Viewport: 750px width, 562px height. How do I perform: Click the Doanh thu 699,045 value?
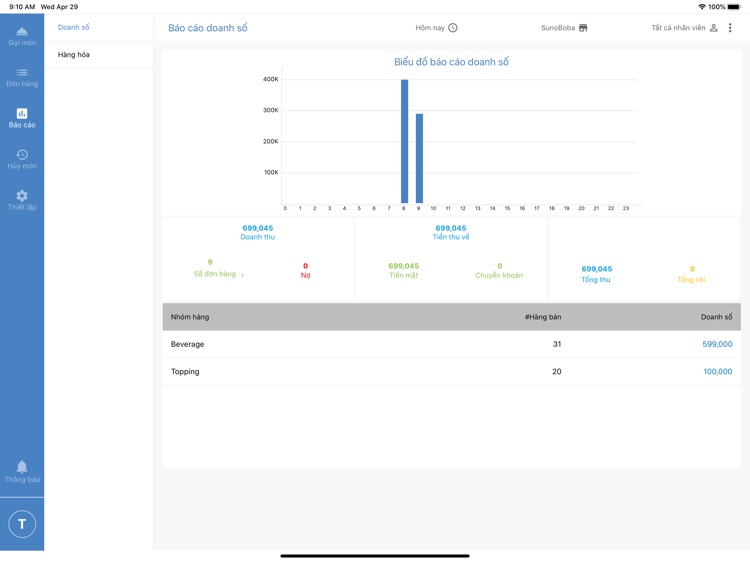(258, 228)
